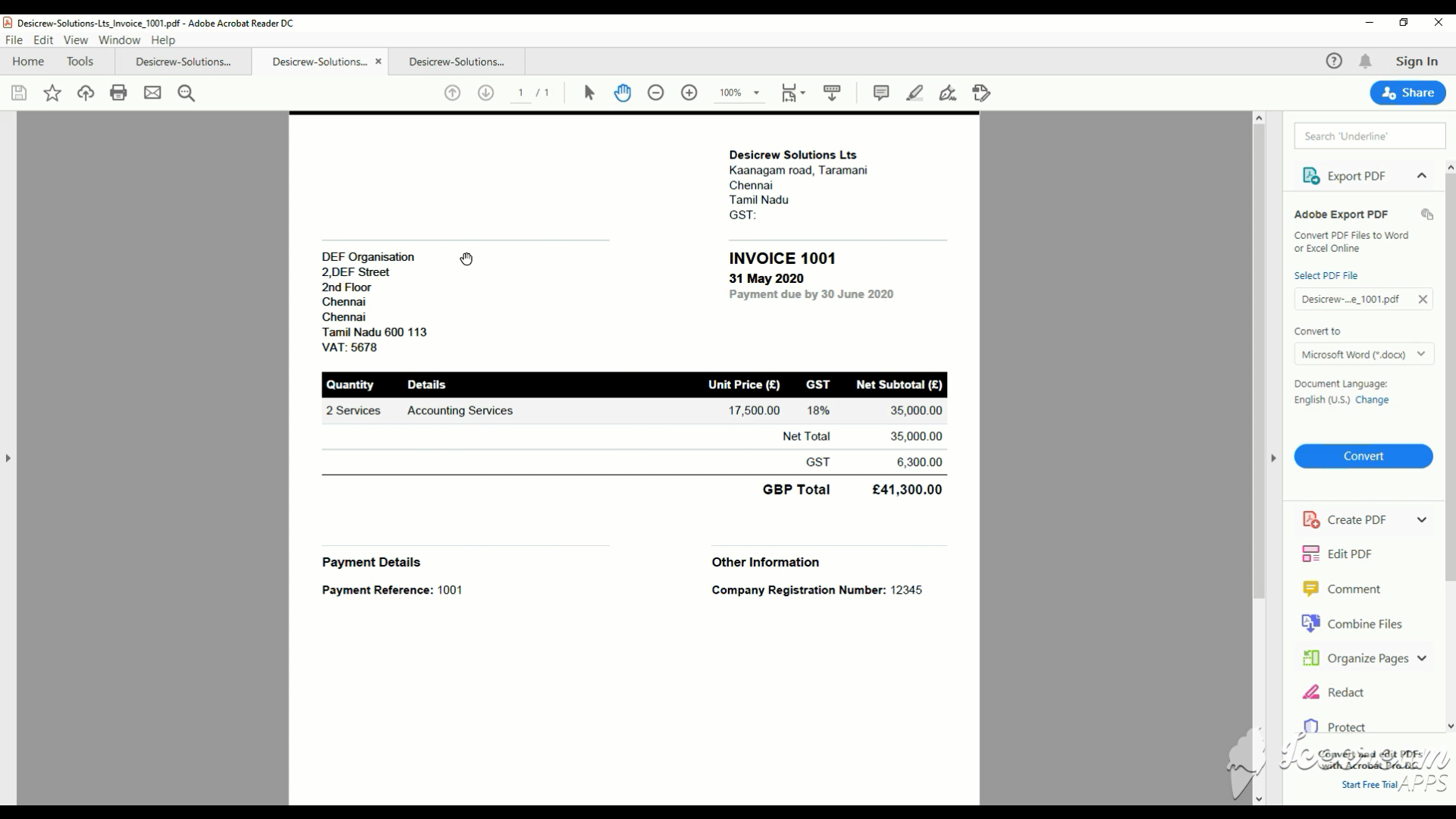Open the Add comment sticky note tool
The height and width of the screenshot is (819, 1456).
880,93
